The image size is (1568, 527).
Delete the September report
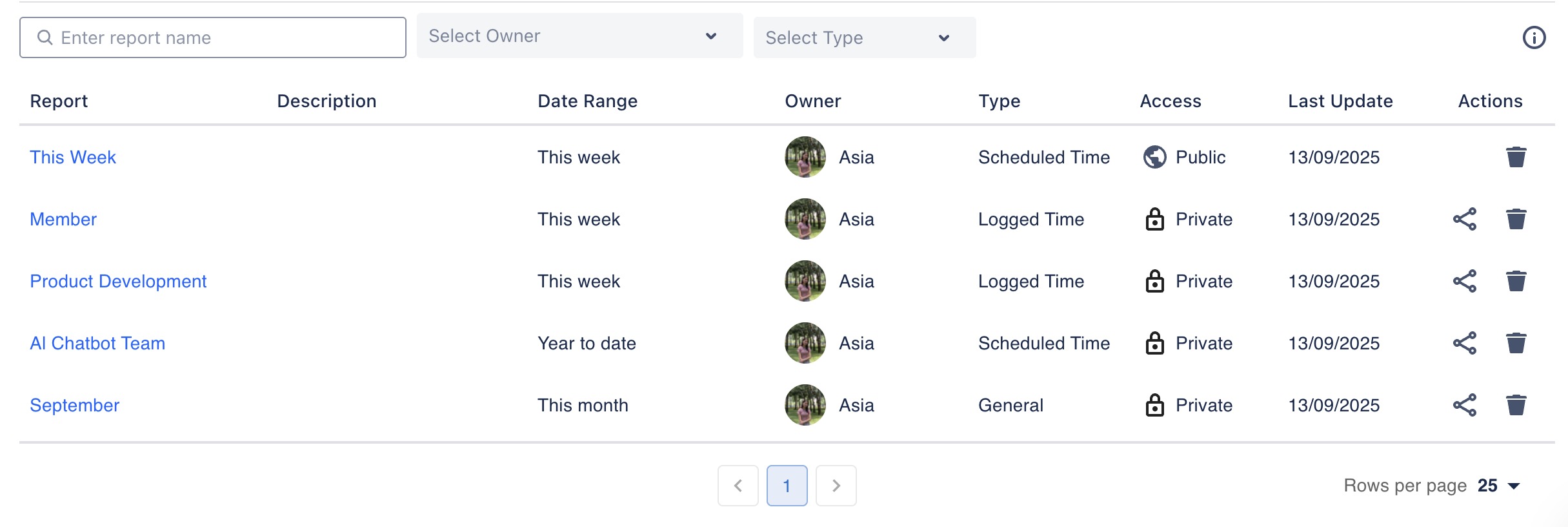pyautogui.click(x=1516, y=405)
